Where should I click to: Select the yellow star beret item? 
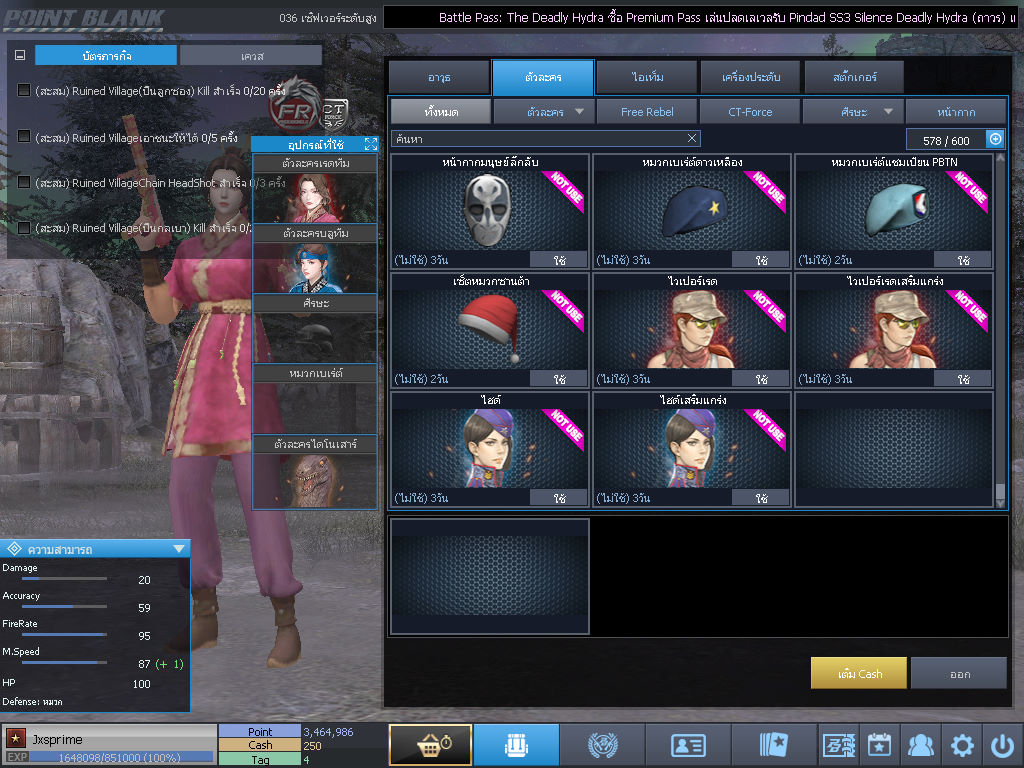coord(692,210)
